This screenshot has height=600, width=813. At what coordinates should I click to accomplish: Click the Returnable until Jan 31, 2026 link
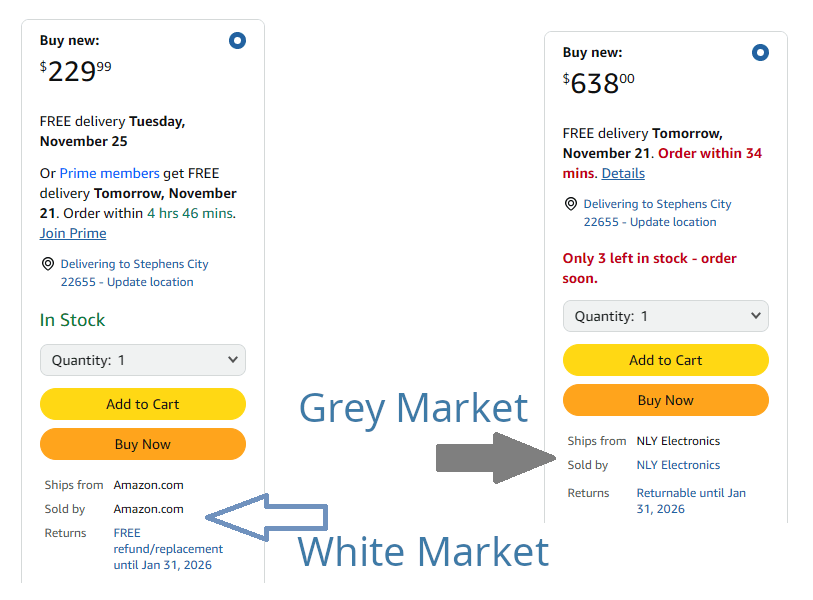(x=691, y=500)
